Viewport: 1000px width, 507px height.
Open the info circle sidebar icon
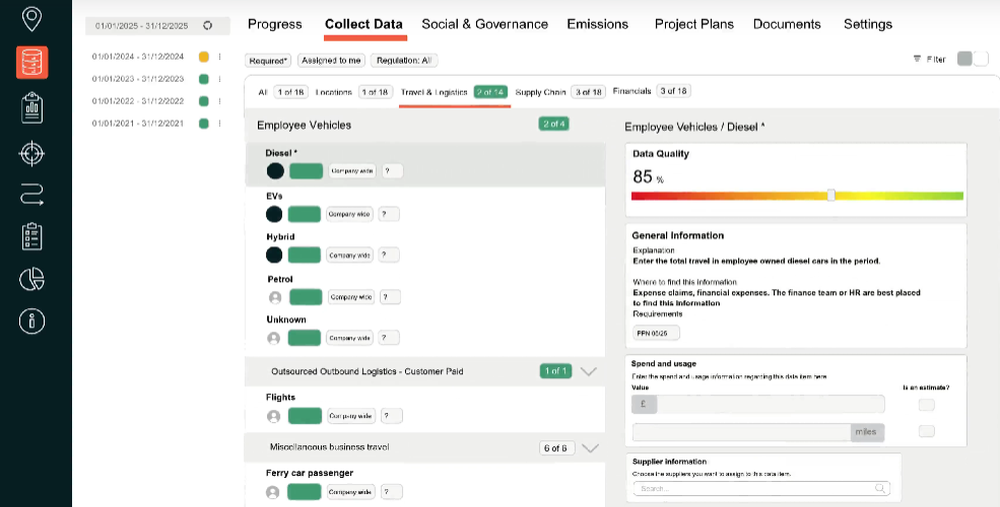(32, 321)
